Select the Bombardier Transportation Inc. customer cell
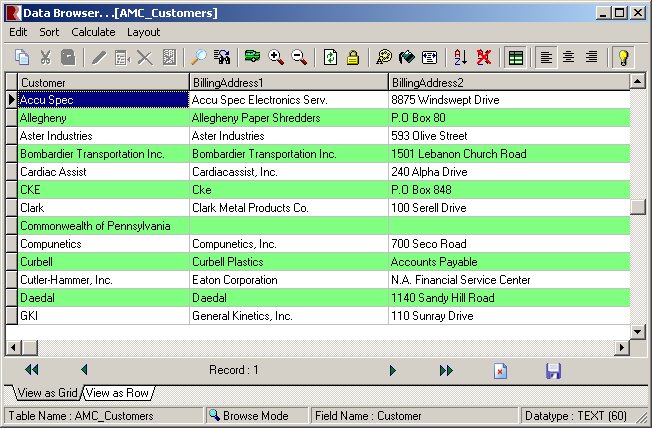Image resolution: width=652 pixels, height=428 pixels. (103, 154)
